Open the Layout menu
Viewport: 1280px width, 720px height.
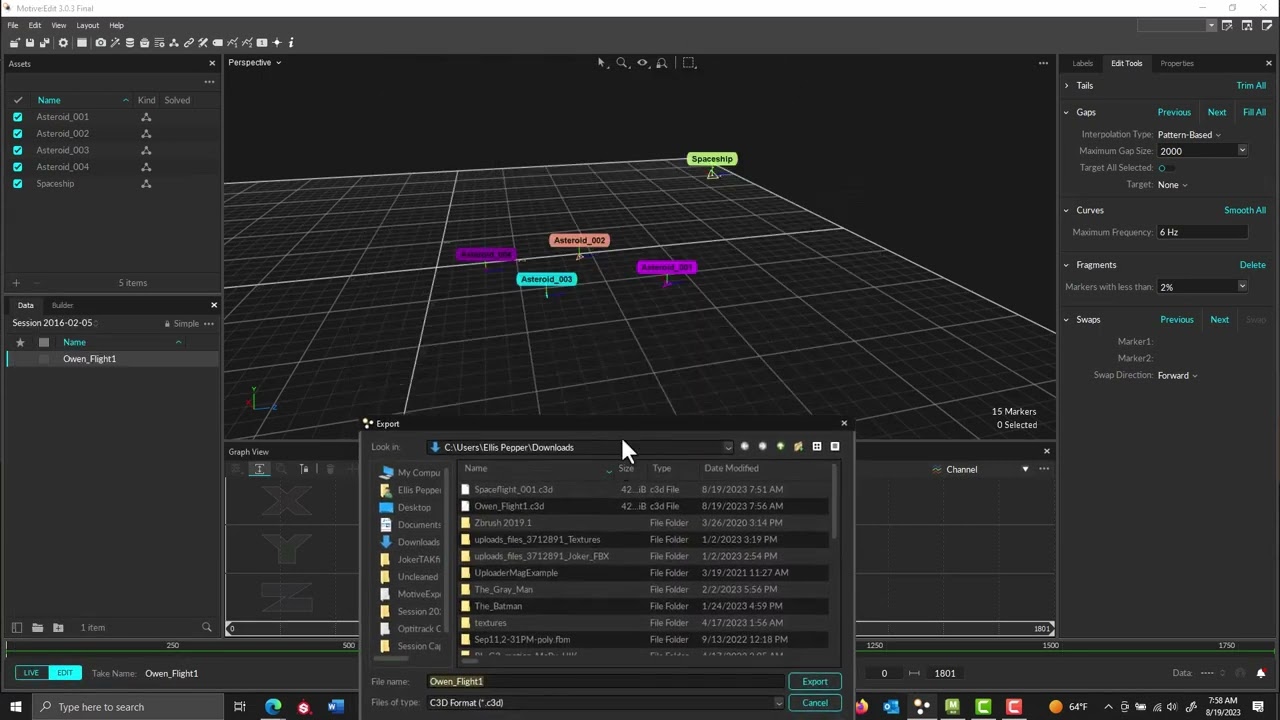[87, 25]
